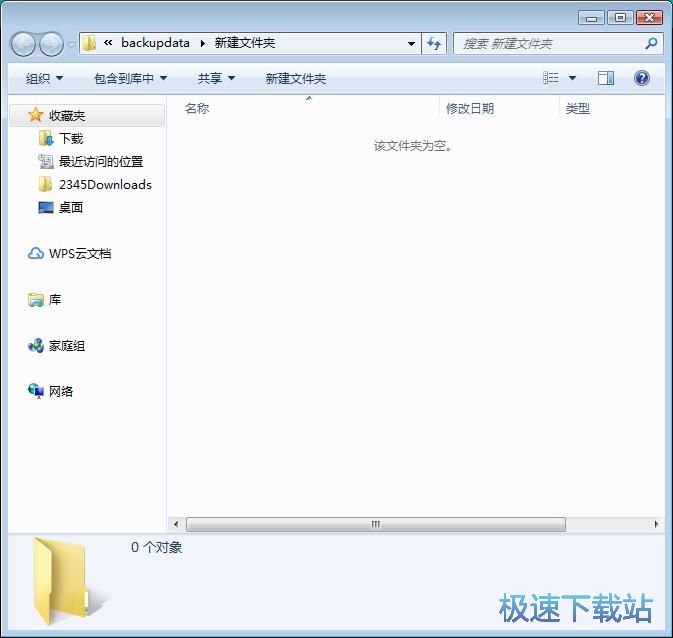The height and width of the screenshot is (638, 673).
Task: Click the 该文件夹为空。 message
Action: (x=413, y=146)
